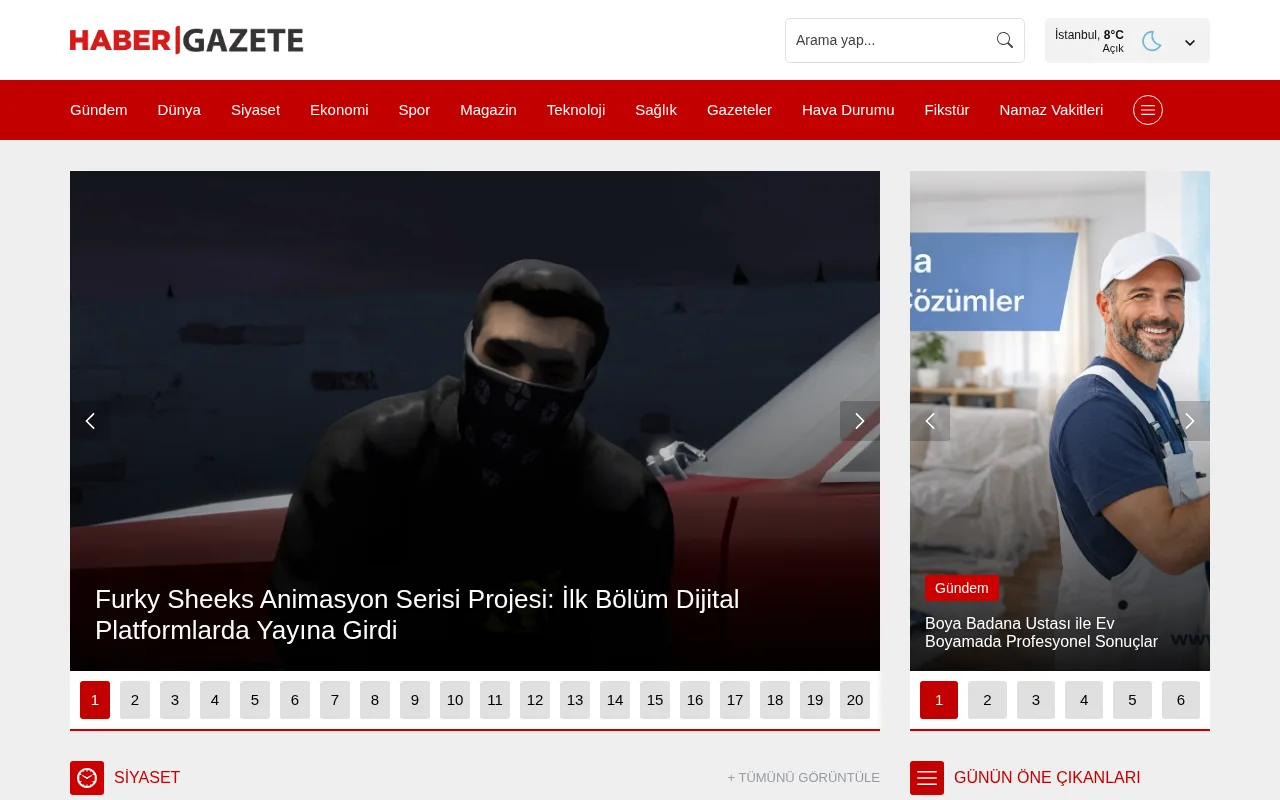Click the list icon beside GÜNÜN ÖNE ÇIKANLARI
The width and height of the screenshot is (1280, 800).
(927, 777)
